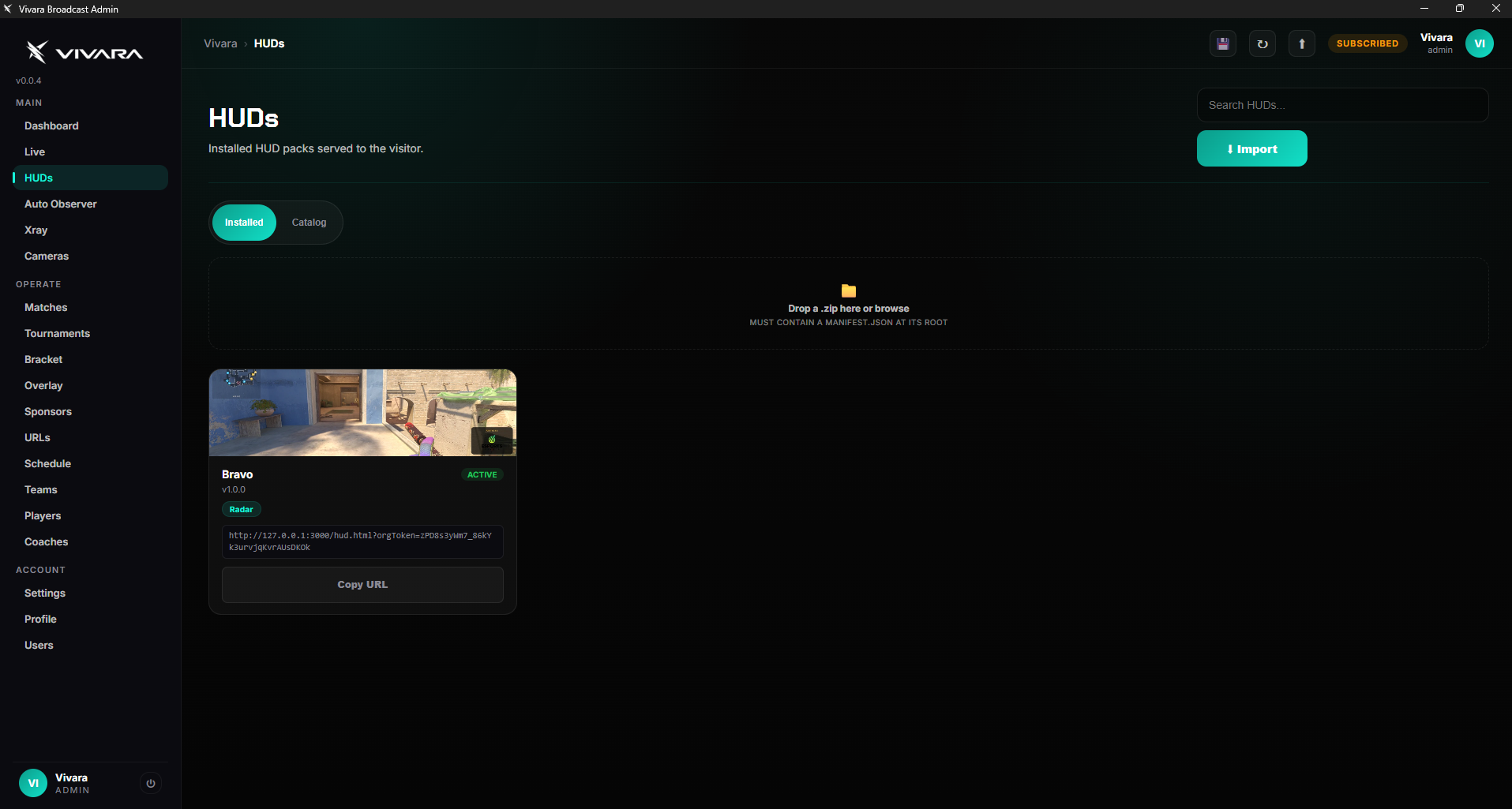The width and height of the screenshot is (1512, 809).
Task: Click the Import button
Action: [x=1251, y=148]
